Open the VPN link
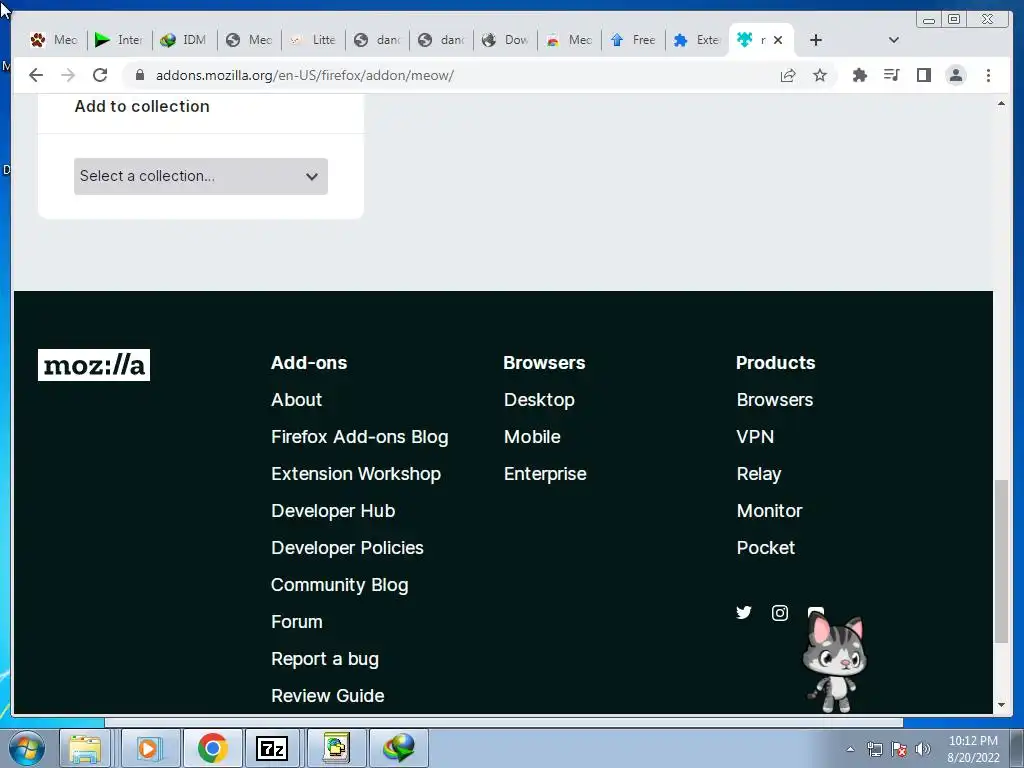1024x768 pixels. pos(755,437)
